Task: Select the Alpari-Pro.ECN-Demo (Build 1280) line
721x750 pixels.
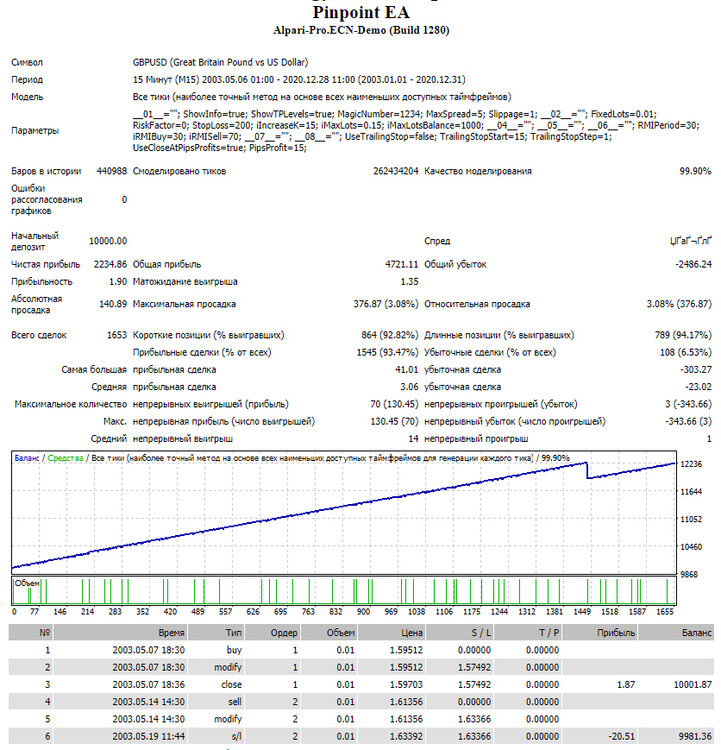Action: [x=361, y=31]
